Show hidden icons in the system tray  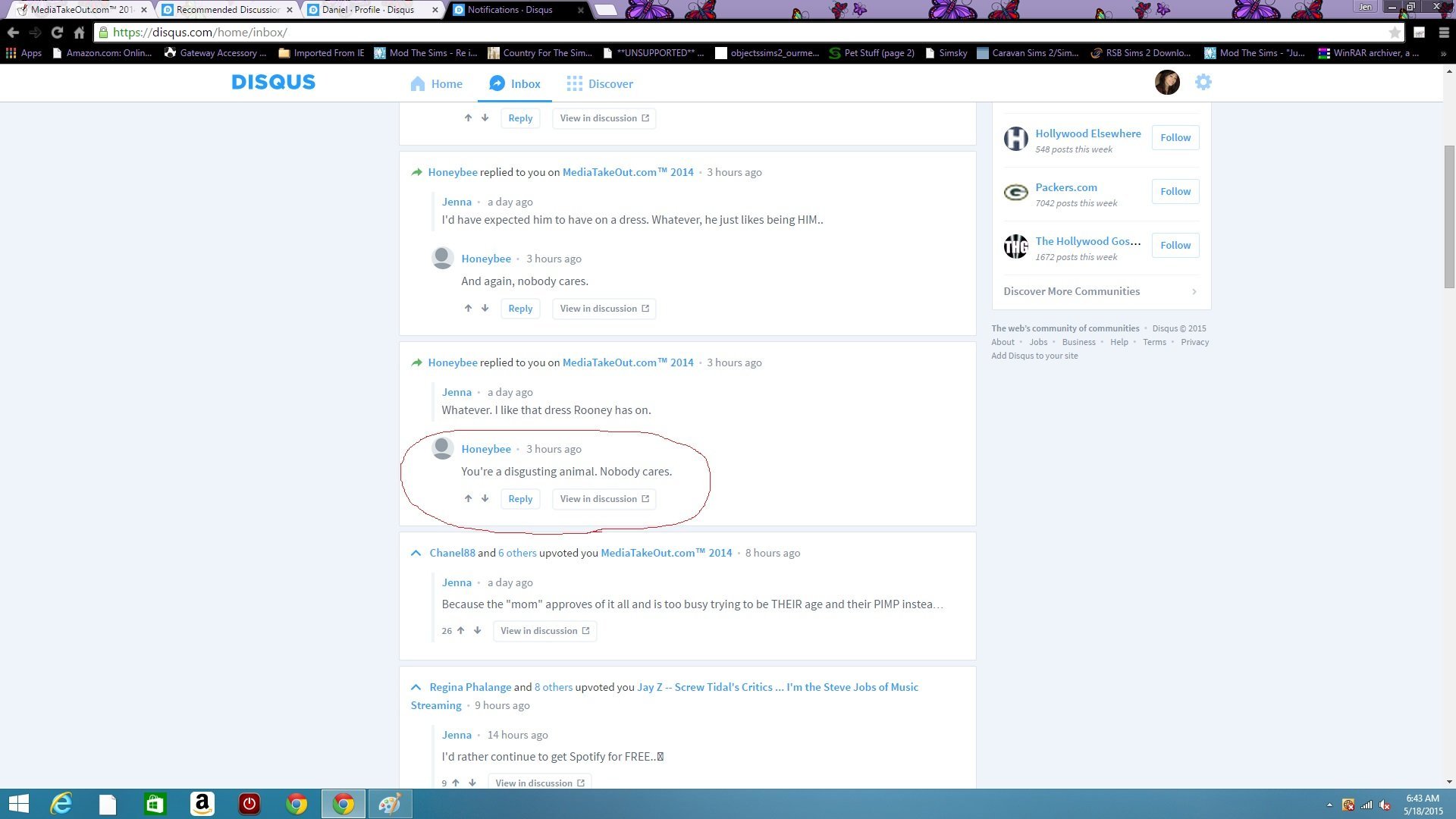(x=1329, y=803)
